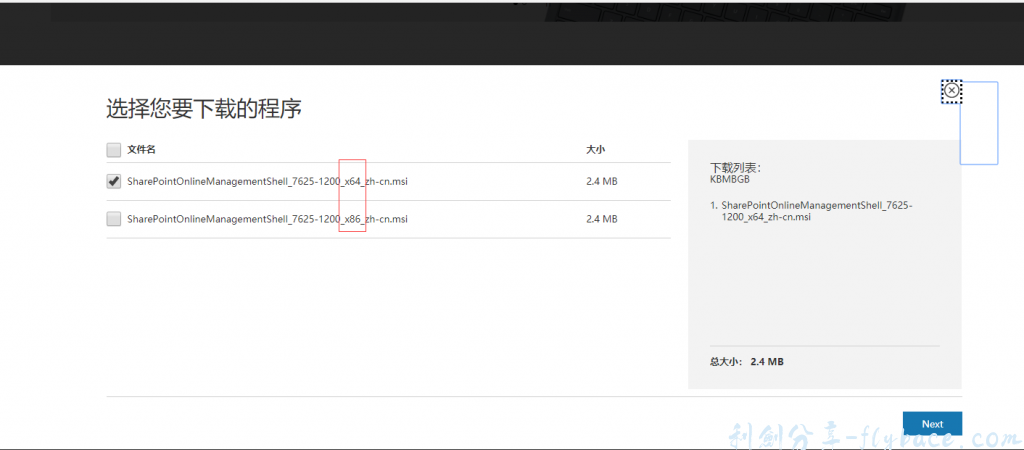
Task: Click the x64 SharePointOnlineManagementShell file name
Action: (x=267, y=182)
